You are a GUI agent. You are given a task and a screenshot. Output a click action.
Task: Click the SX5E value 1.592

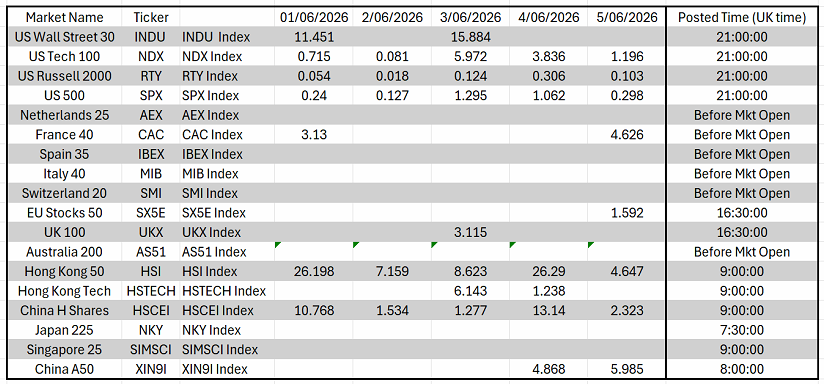[x=627, y=213]
